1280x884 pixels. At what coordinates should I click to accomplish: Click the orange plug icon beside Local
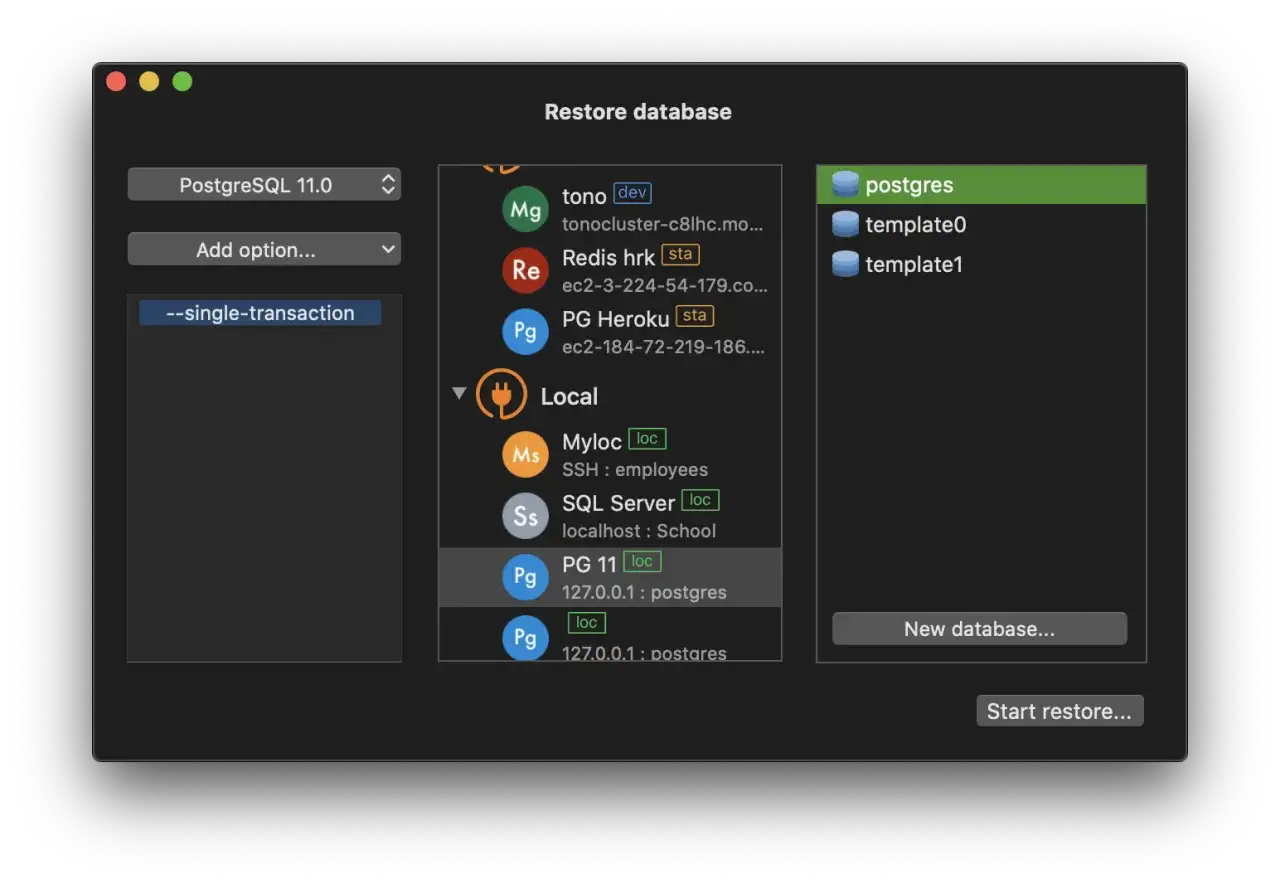point(501,394)
